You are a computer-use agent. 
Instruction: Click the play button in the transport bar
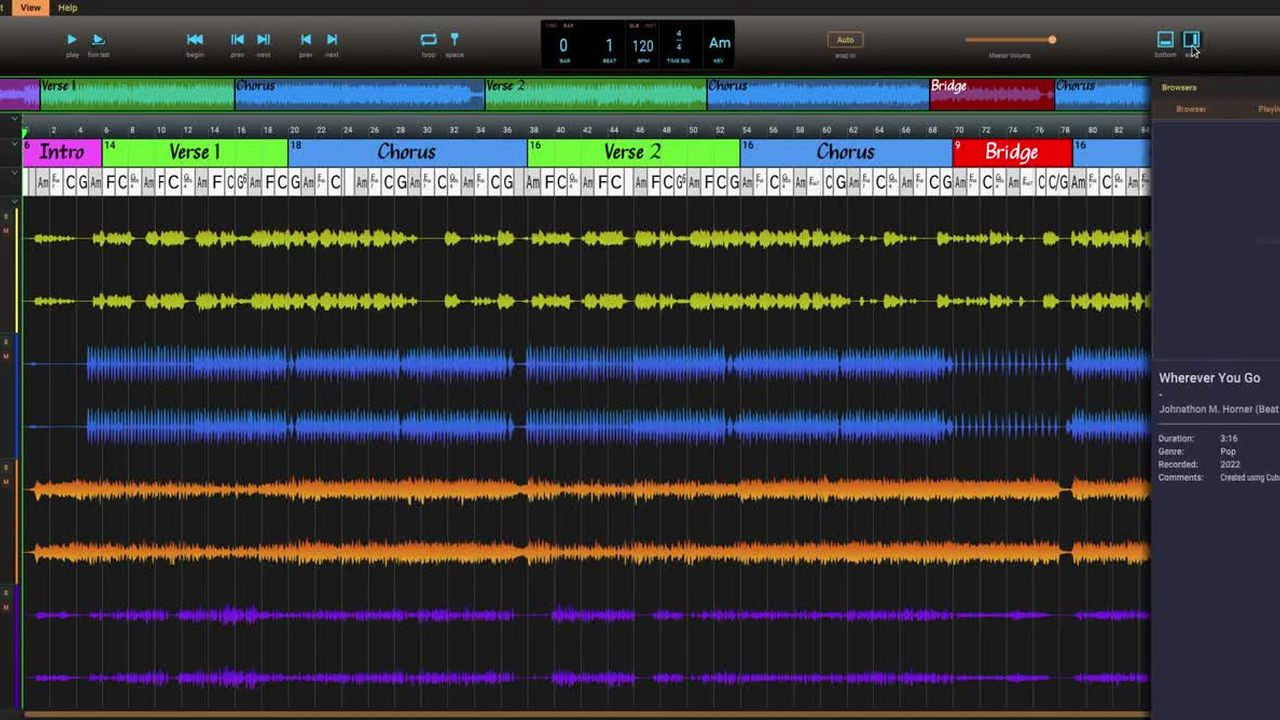pyautogui.click(x=71, y=40)
